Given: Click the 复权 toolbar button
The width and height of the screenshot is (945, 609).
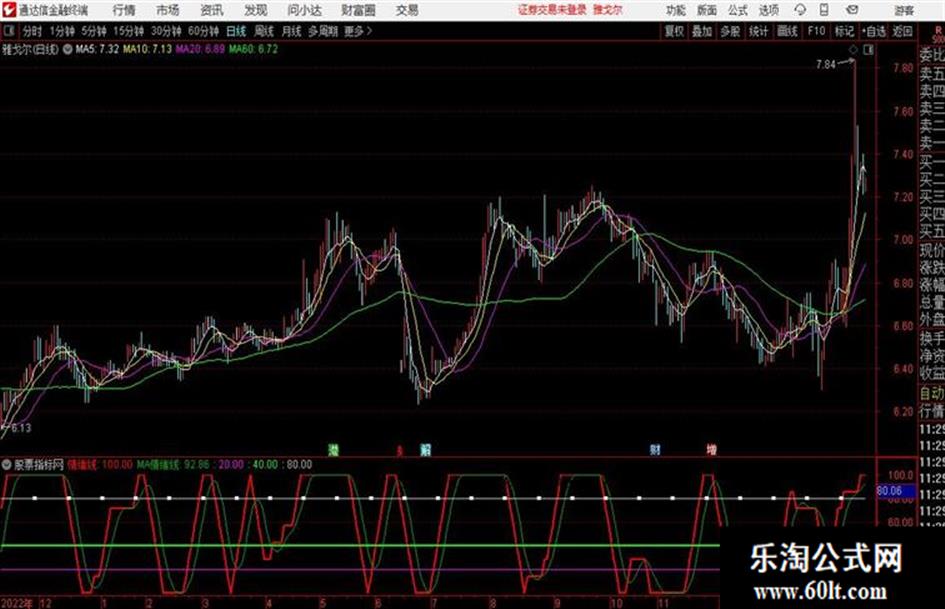Looking at the screenshot, I should click(674, 31).
